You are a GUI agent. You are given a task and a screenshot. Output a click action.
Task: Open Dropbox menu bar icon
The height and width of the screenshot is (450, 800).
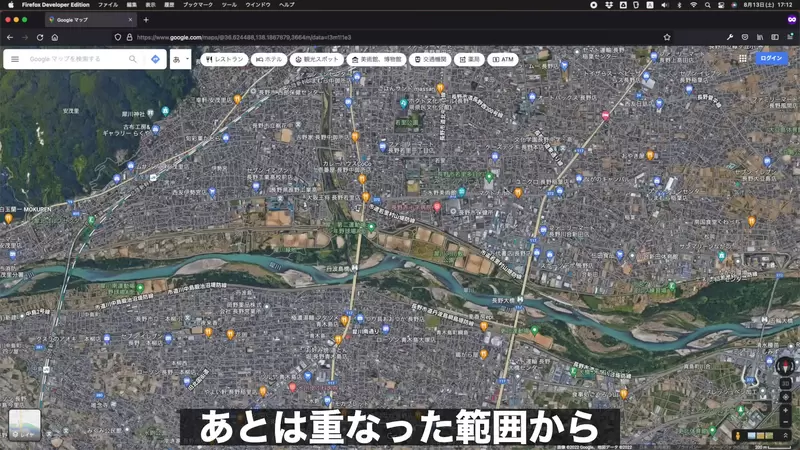coord(609,5)
